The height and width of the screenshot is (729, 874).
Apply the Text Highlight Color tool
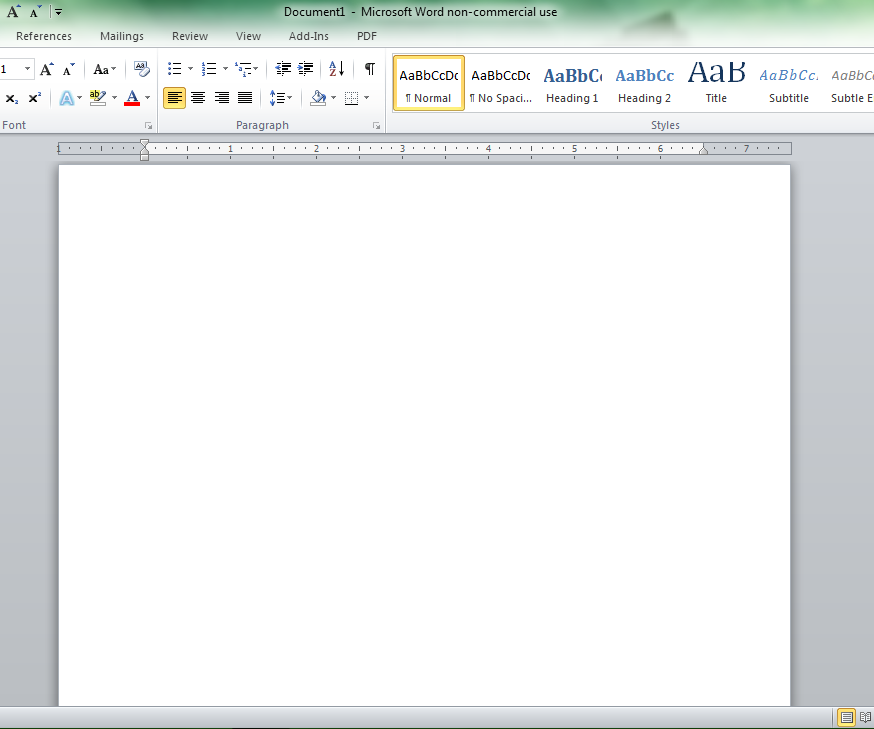pyautogui.click(x=96, y=98)
